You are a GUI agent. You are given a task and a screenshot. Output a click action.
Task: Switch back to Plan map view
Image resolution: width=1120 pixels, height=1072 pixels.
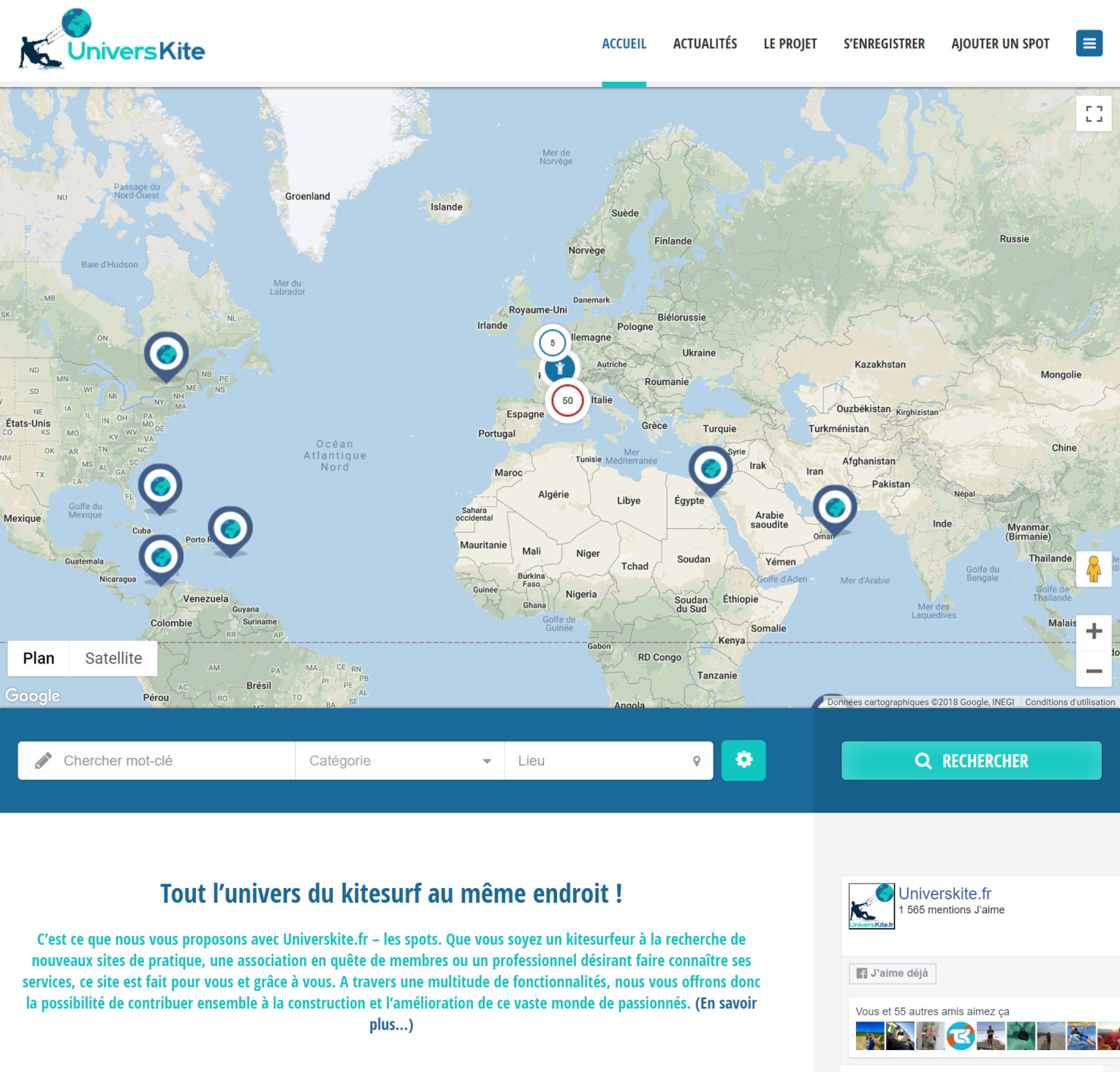37,658
